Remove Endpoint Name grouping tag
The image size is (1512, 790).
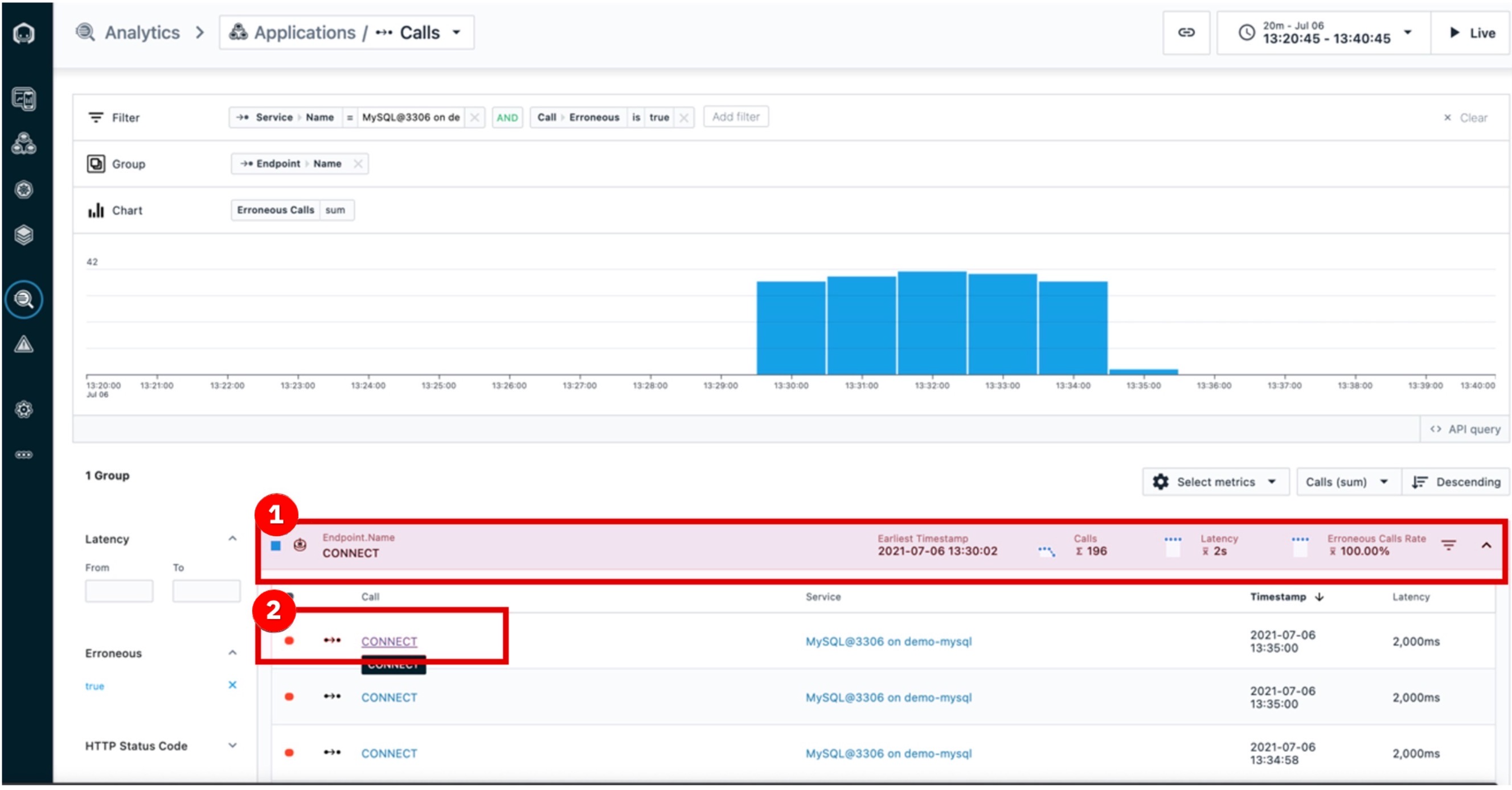tap(358, 163)
